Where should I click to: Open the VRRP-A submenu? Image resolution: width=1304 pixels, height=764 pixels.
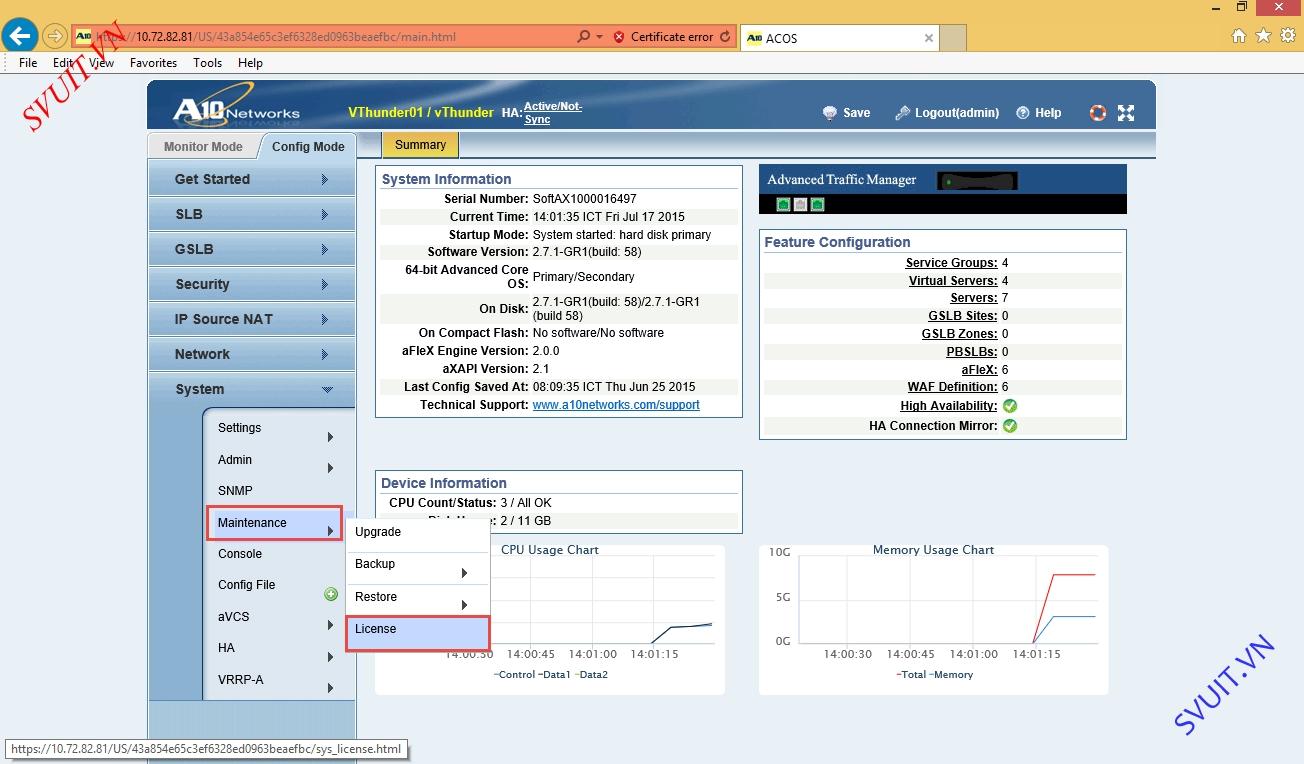tap(275, 680)
